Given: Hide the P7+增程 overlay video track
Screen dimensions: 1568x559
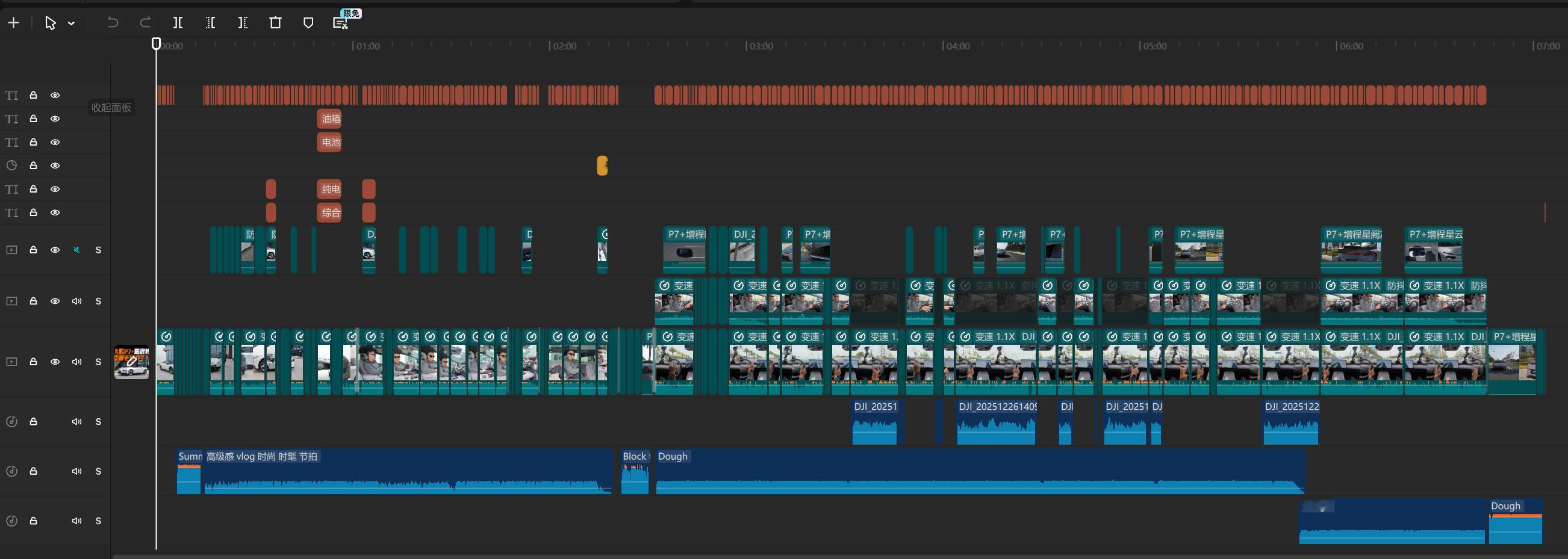Looking at the screenshot, I should coord(55,250).
